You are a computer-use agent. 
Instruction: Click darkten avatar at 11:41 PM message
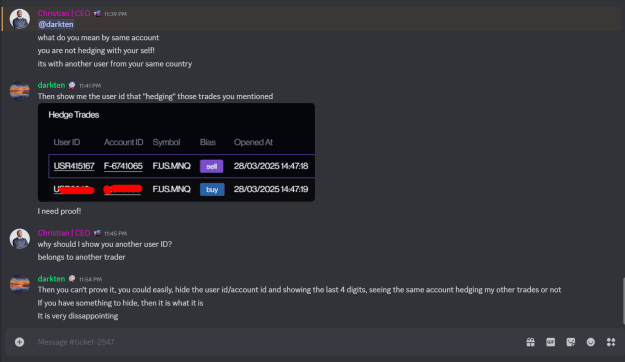(20, 91)
